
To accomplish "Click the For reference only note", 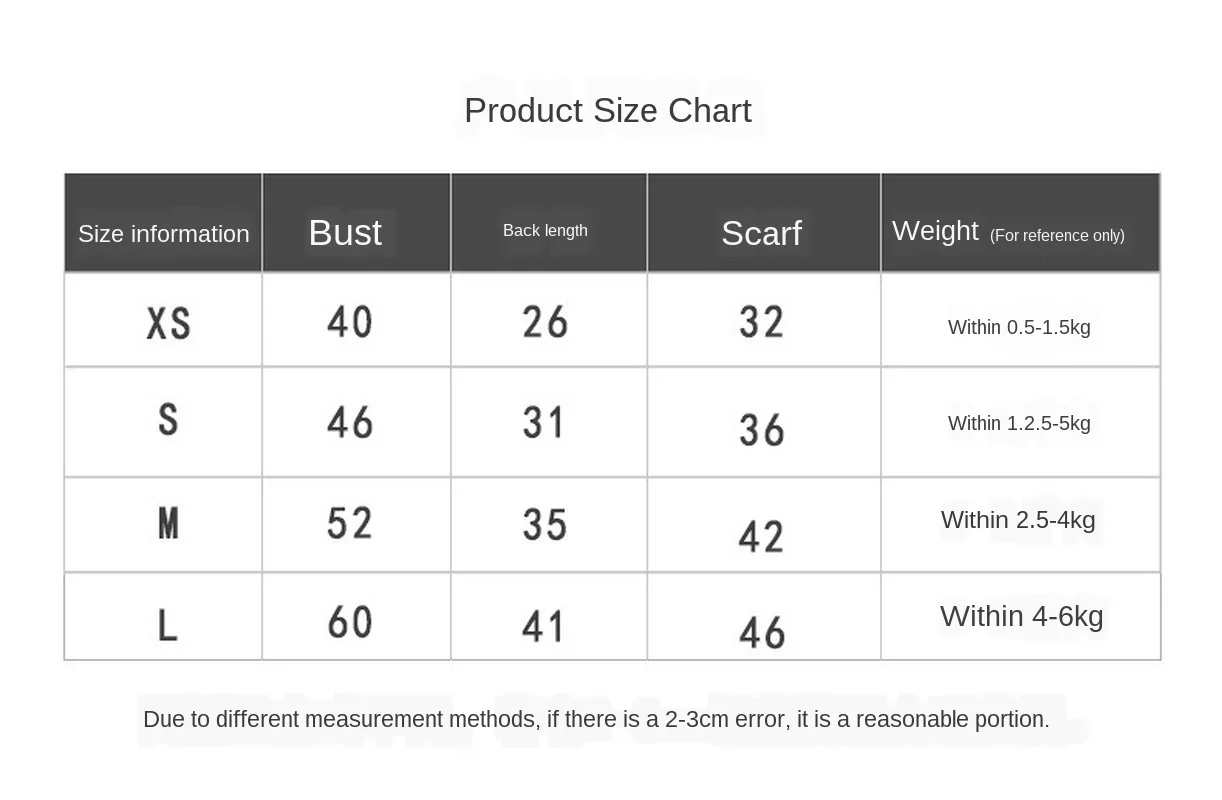I will 1057,236.
